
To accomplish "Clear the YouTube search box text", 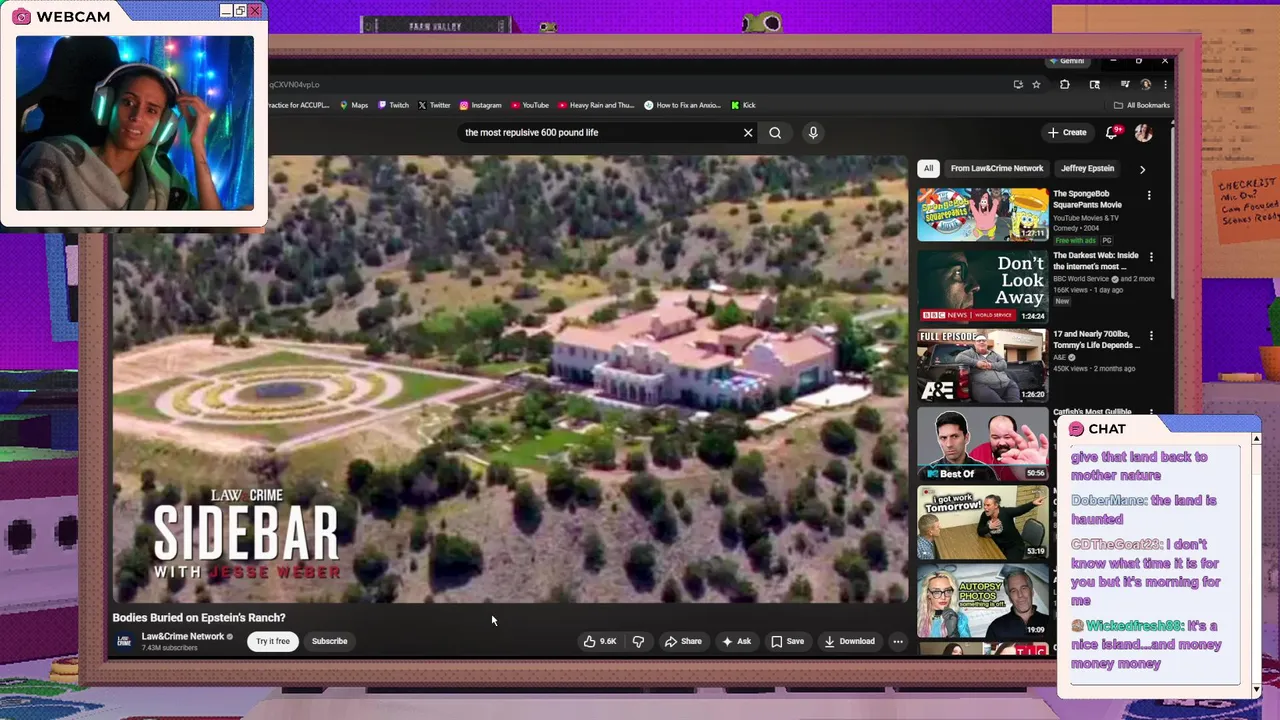I will [x=748, y=132].
